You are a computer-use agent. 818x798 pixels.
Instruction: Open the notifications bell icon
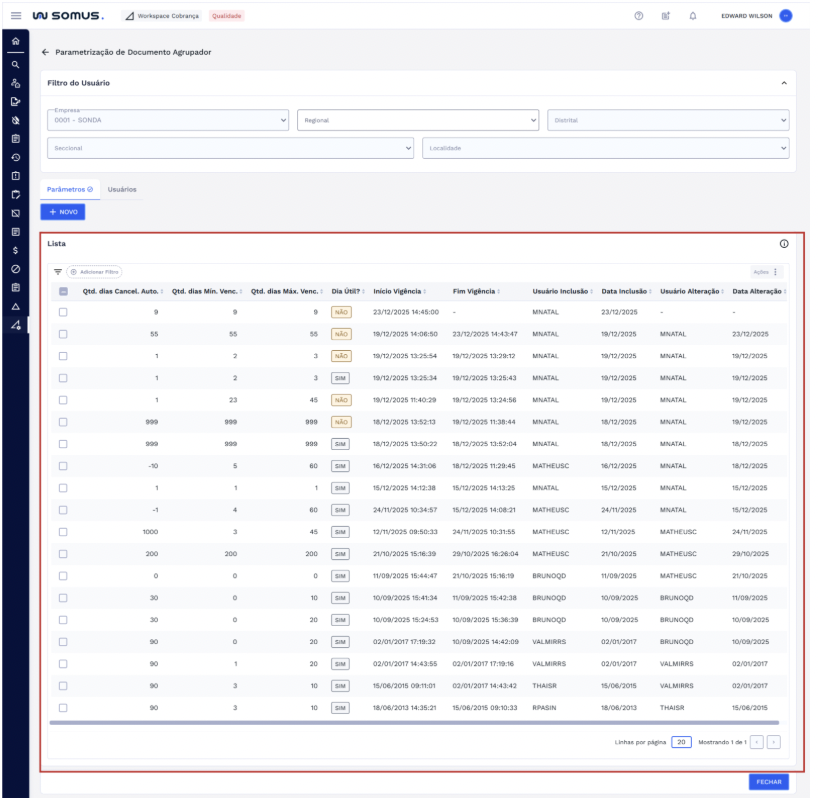tap(693, 16)
